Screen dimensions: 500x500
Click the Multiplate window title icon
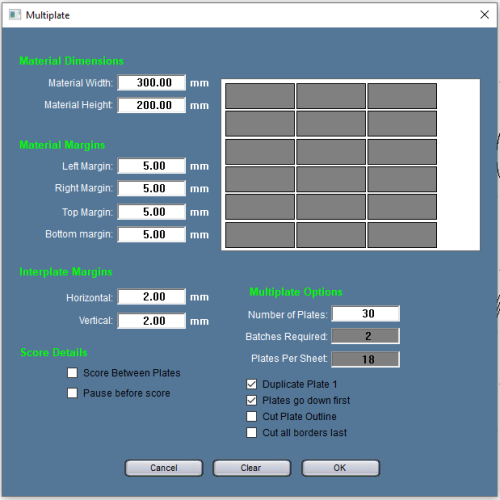15,15
